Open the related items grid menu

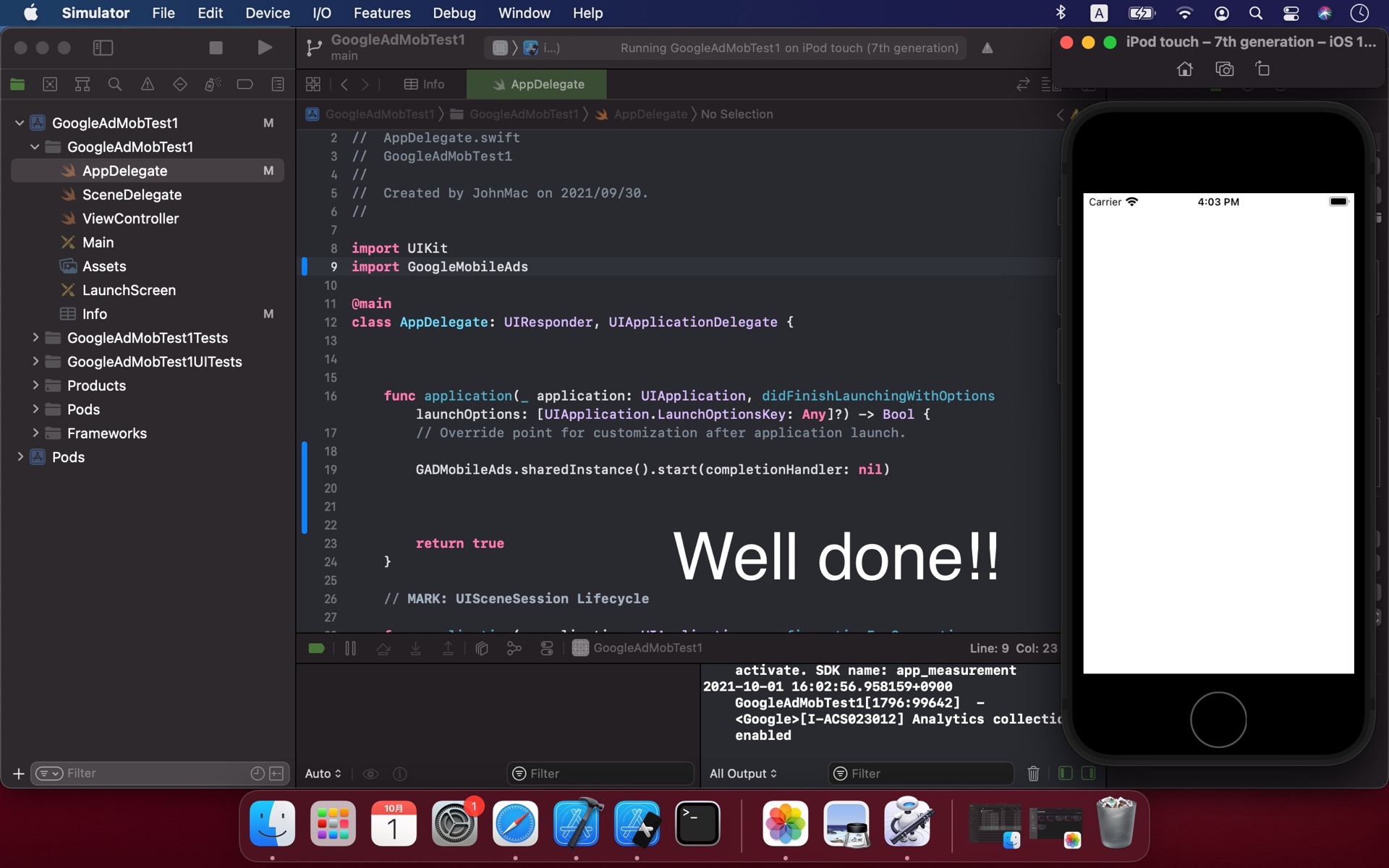pyautogui.click(x=313, y=85)
